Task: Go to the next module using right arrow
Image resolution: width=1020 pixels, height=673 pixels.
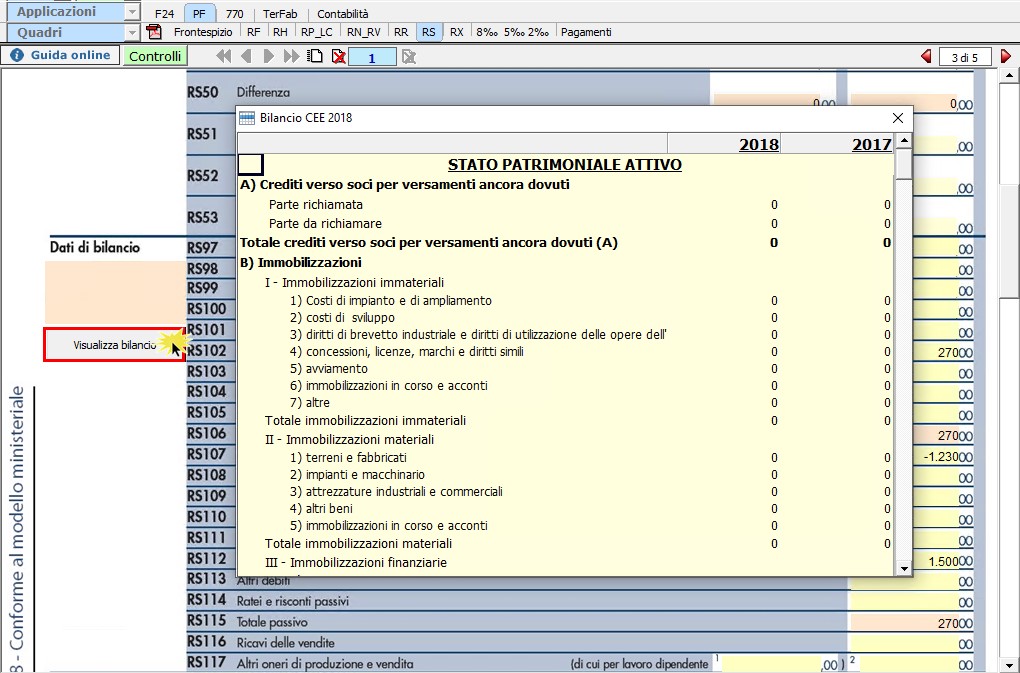Action: pos(268,57)
